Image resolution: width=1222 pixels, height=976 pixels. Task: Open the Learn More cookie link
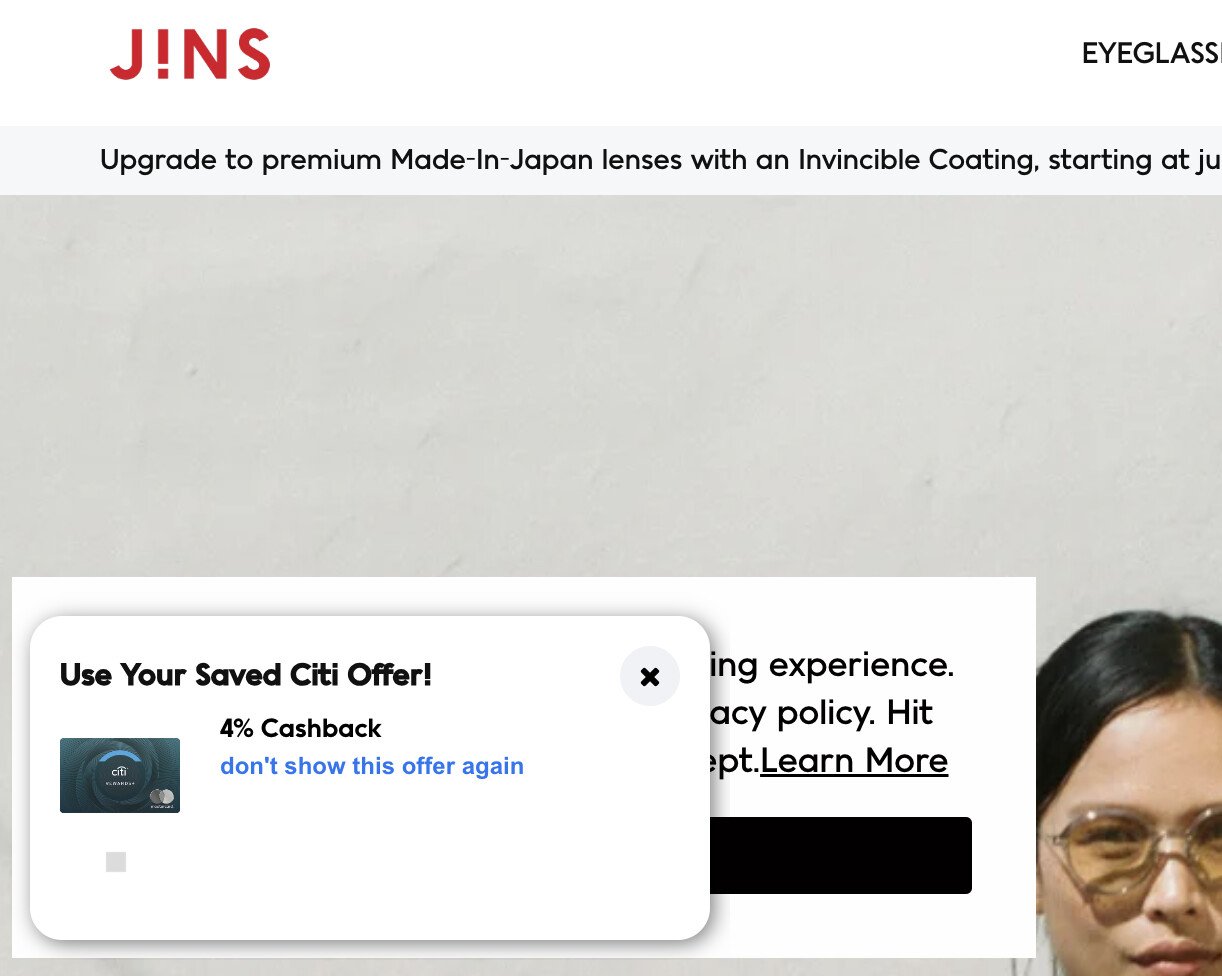point(854,761)
